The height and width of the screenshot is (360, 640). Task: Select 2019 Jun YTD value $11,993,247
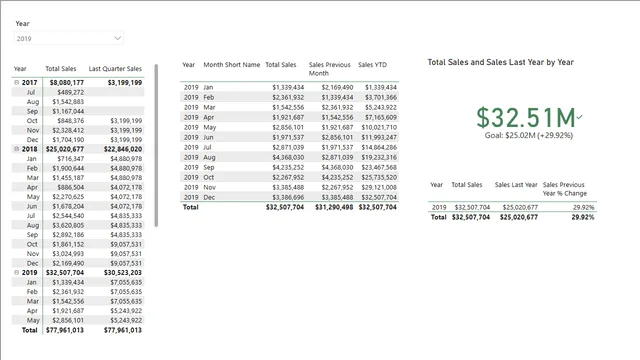coord(379,137)
